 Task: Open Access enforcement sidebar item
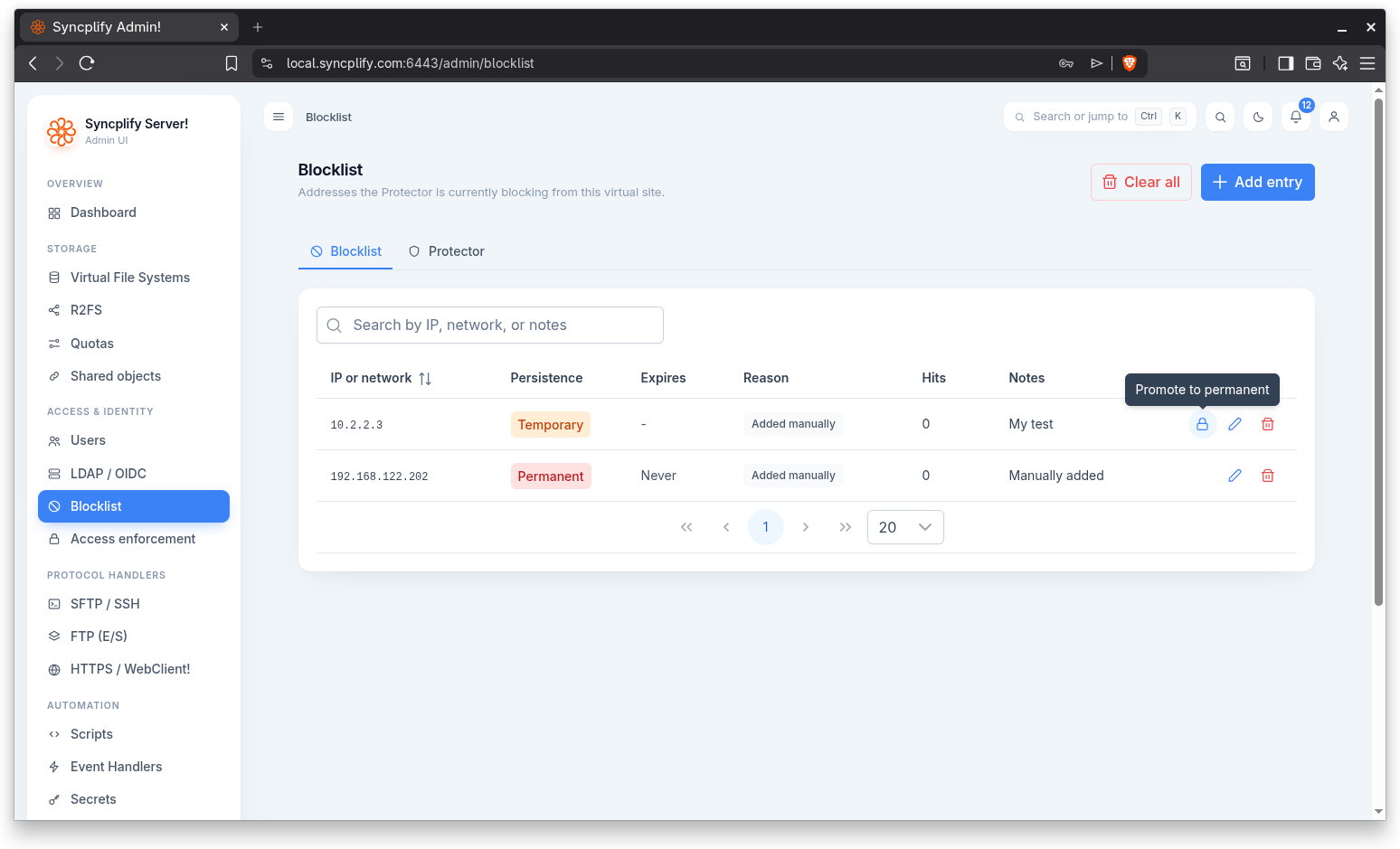(134, 539)
